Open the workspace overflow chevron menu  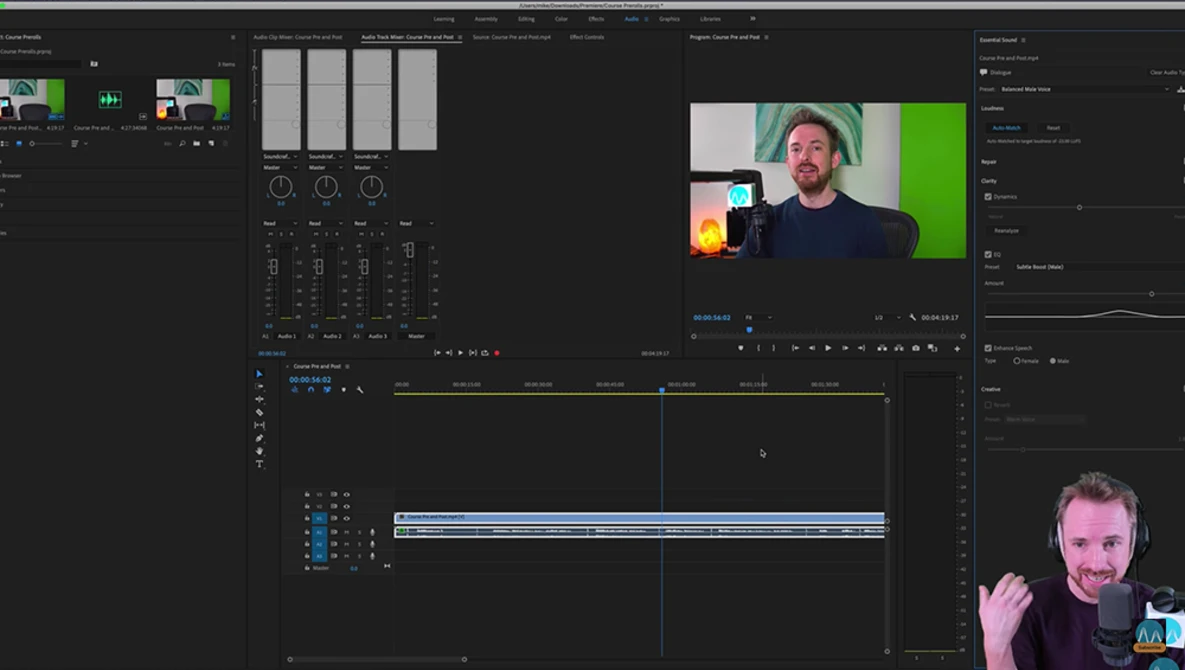(x=752, y=19)
